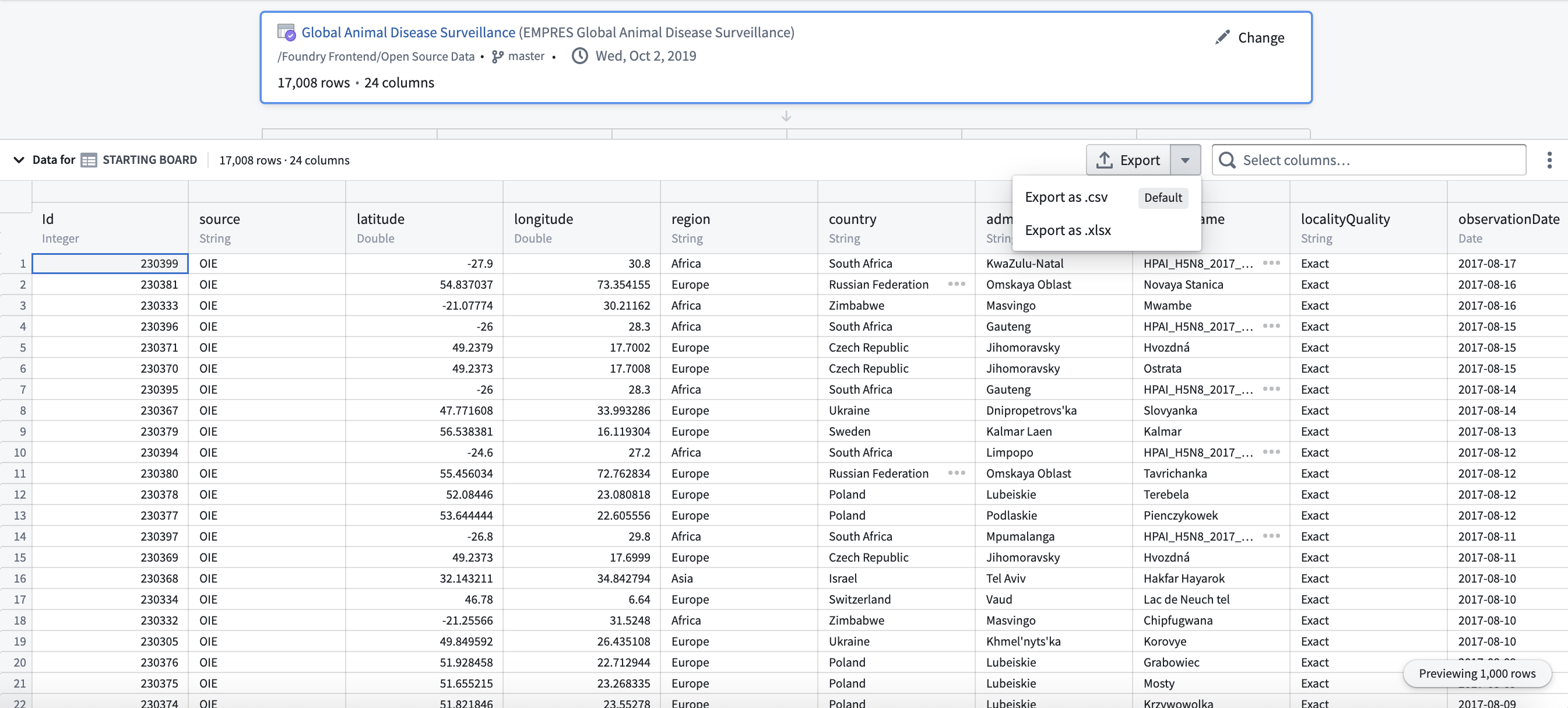Select the source column header
1568x708 pixels.
(x=267, y=227)
